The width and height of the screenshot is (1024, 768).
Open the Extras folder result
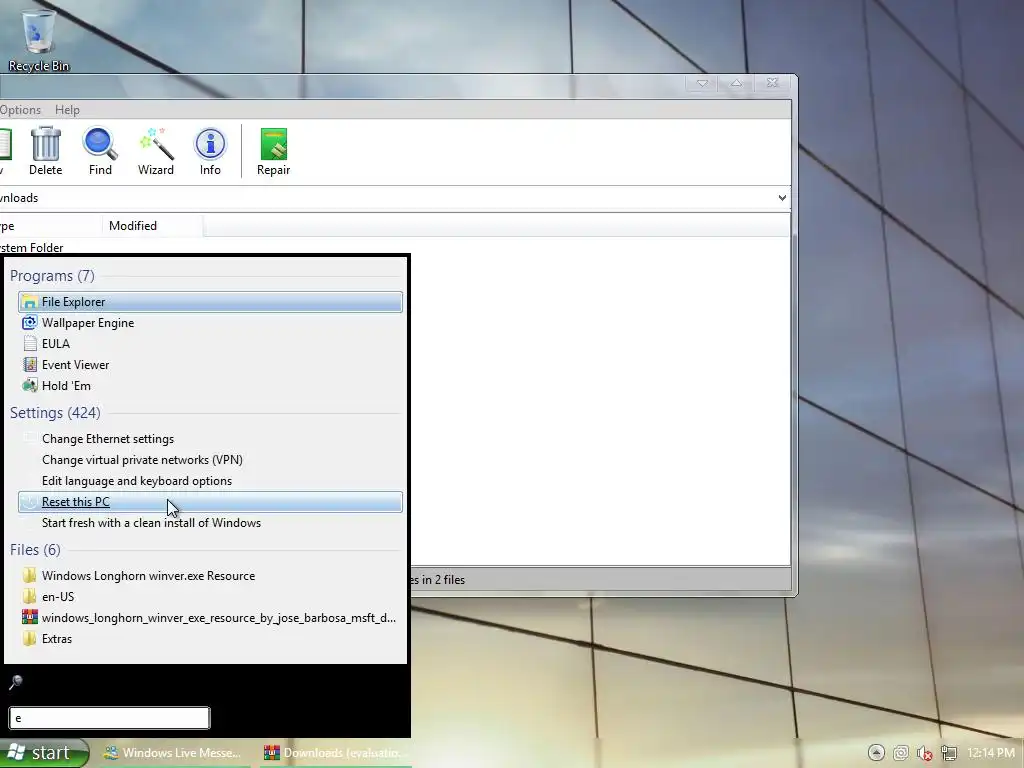[x=210, y=639]
